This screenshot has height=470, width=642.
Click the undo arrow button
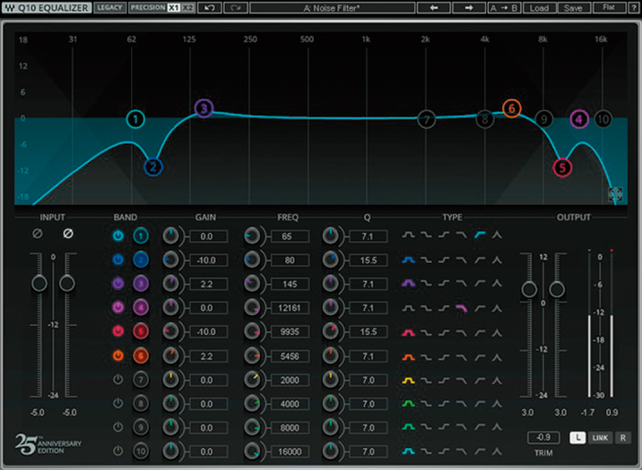tap(210, 8)
